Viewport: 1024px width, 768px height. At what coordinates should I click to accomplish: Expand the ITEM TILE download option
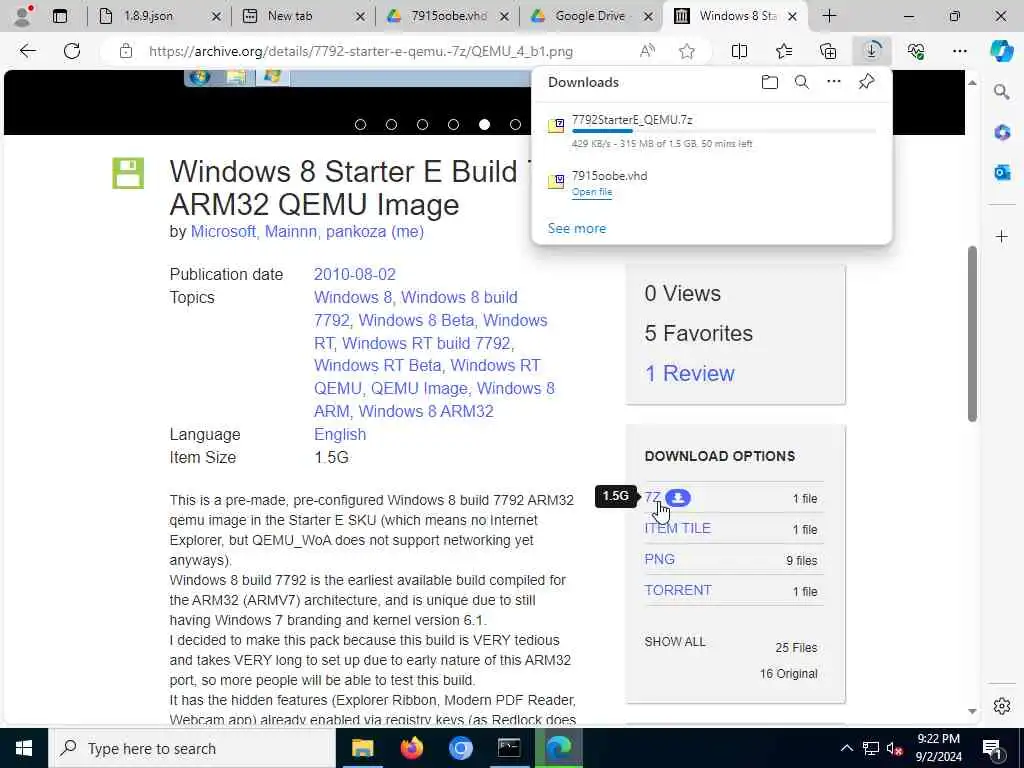(677, 528)
